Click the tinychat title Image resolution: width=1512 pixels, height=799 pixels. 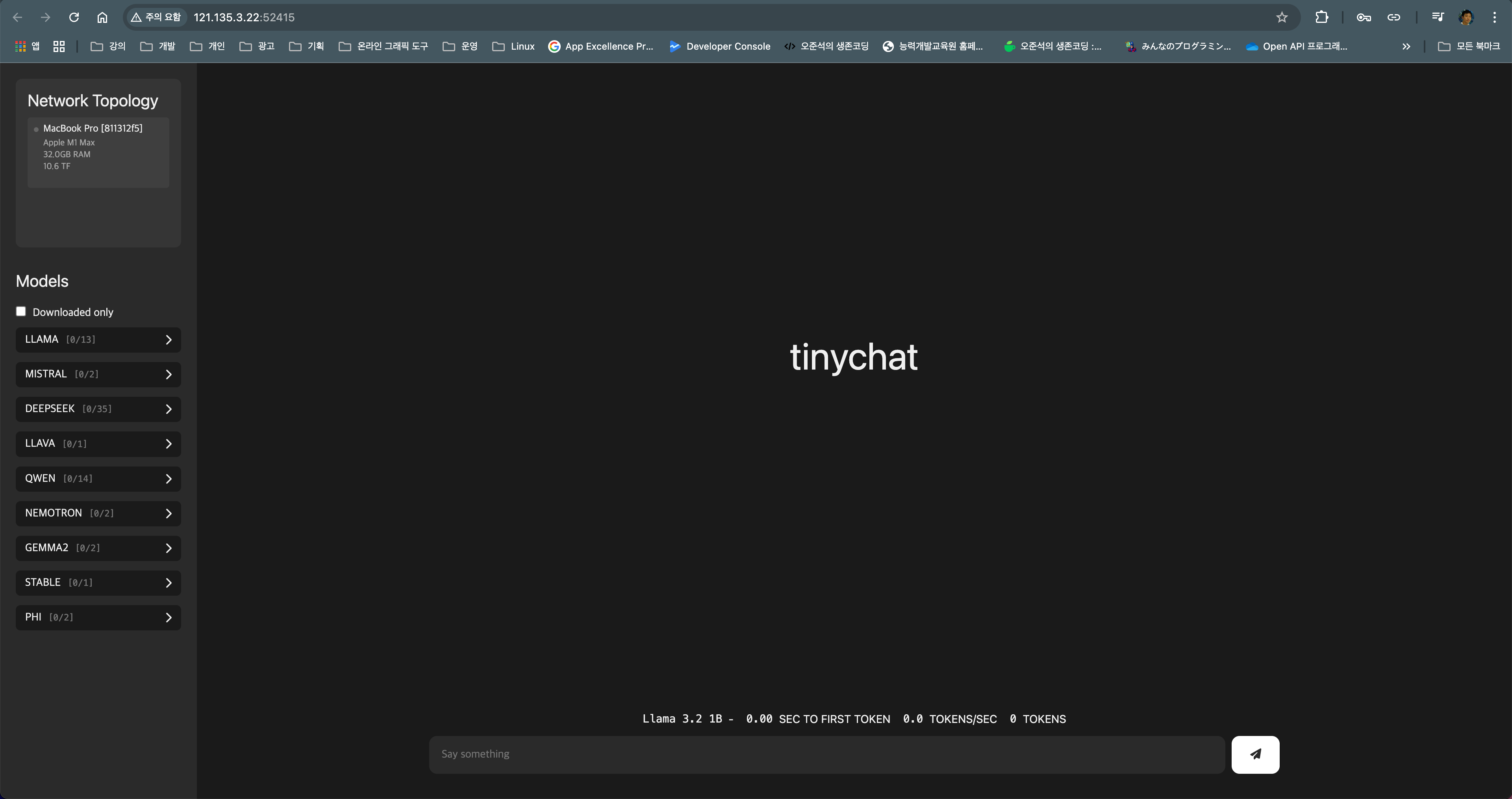point(853,357)
